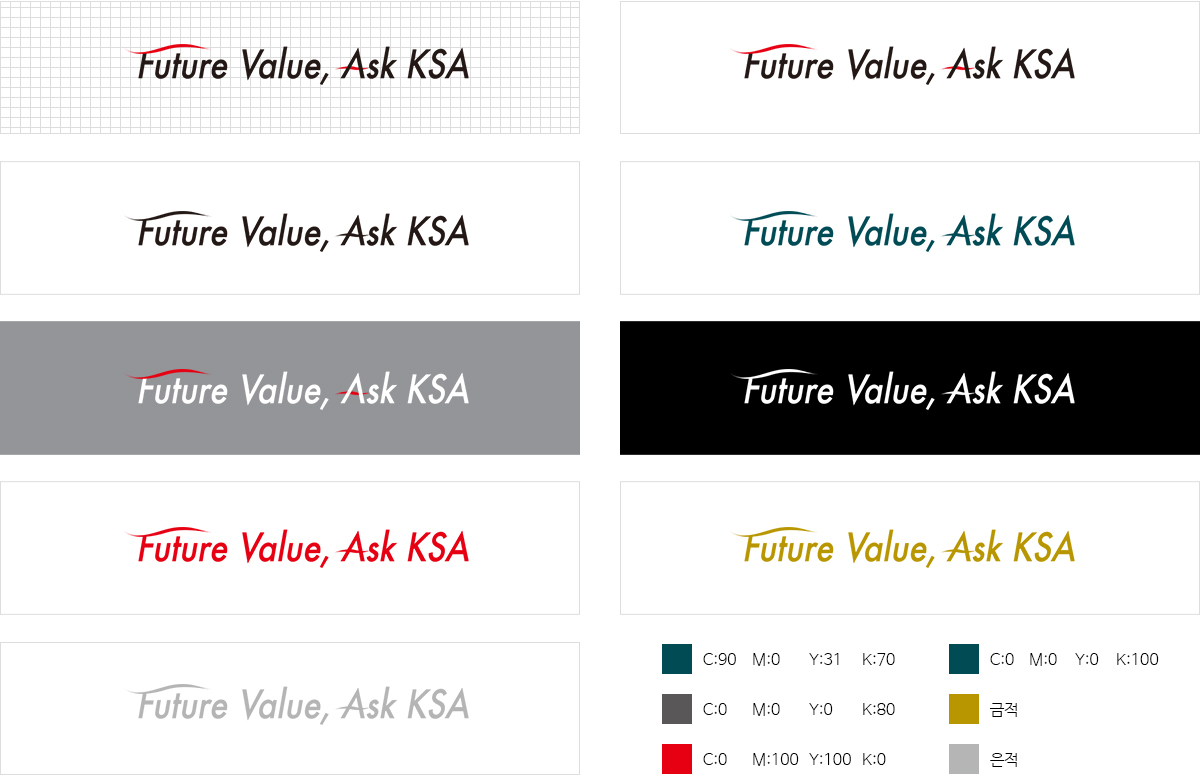Click the swatch labeled C:0 M:0 Y:0 K:100
Image resolution: width=1200 pixels, height=775 pixels.
[x=964, y=659]
